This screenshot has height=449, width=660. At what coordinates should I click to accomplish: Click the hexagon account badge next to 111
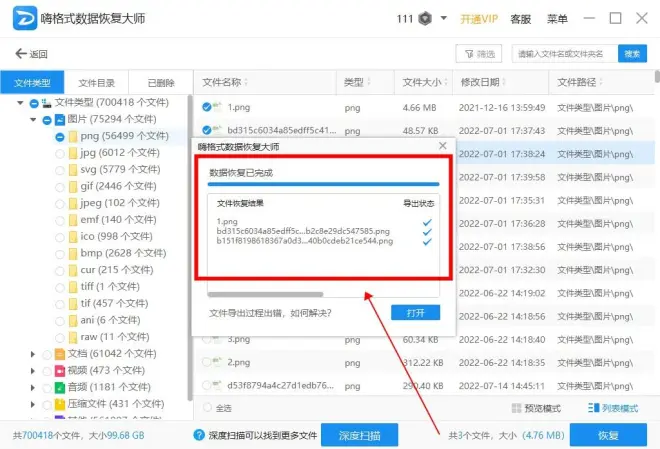point(426,19)
